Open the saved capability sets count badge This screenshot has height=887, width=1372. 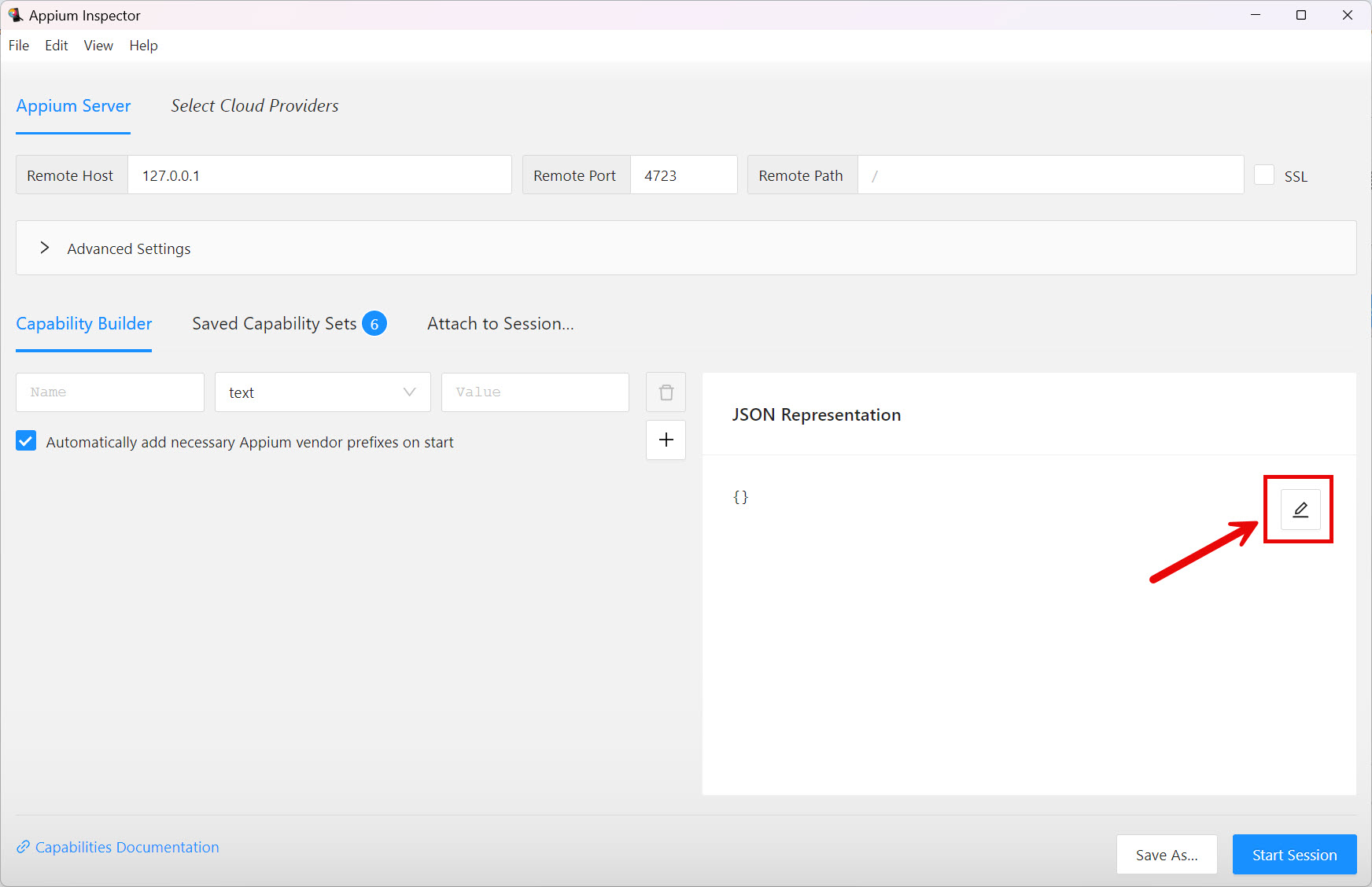(374, 324)
